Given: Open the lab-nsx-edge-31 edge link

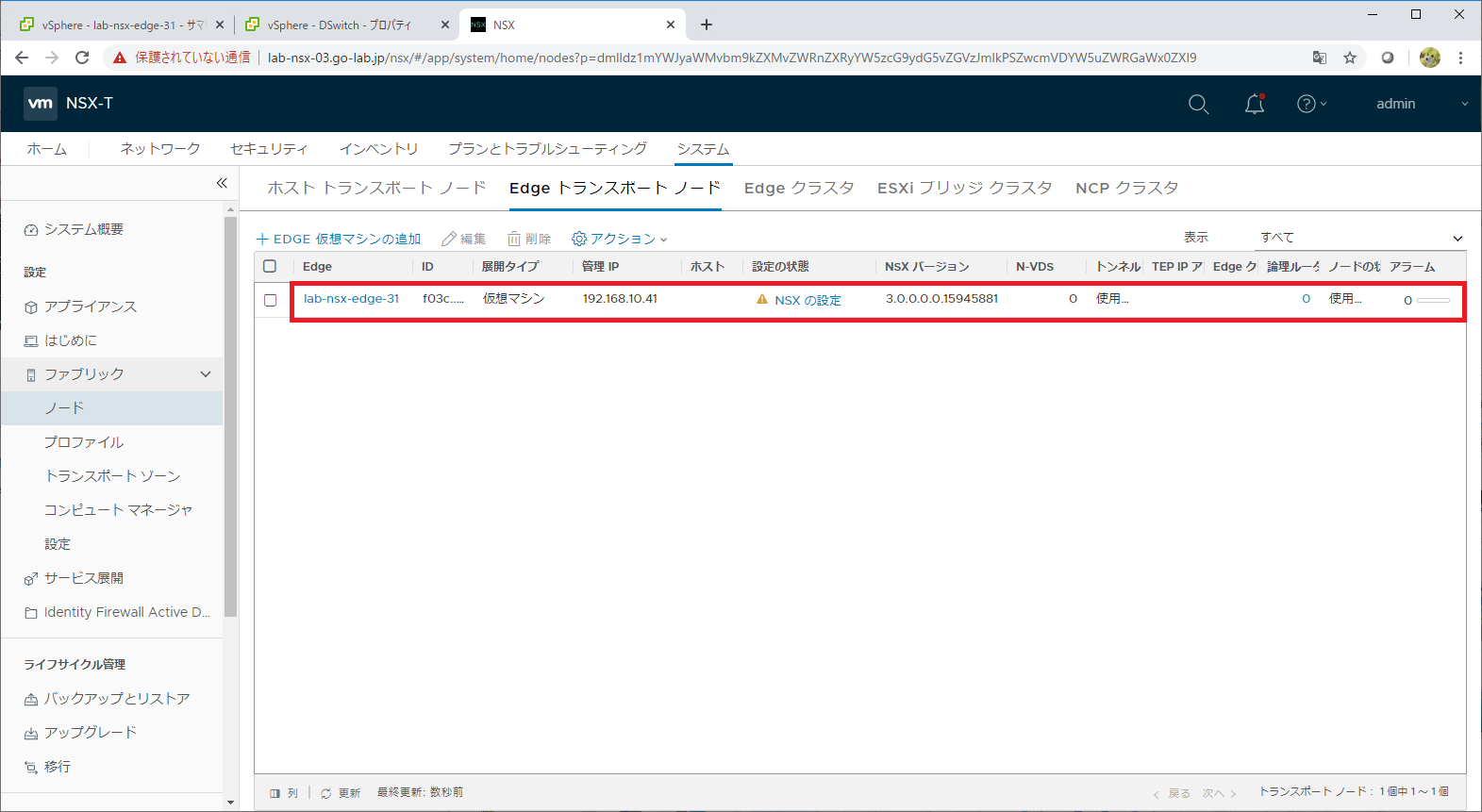Looking at the screenshot, I should click(351, 298).
